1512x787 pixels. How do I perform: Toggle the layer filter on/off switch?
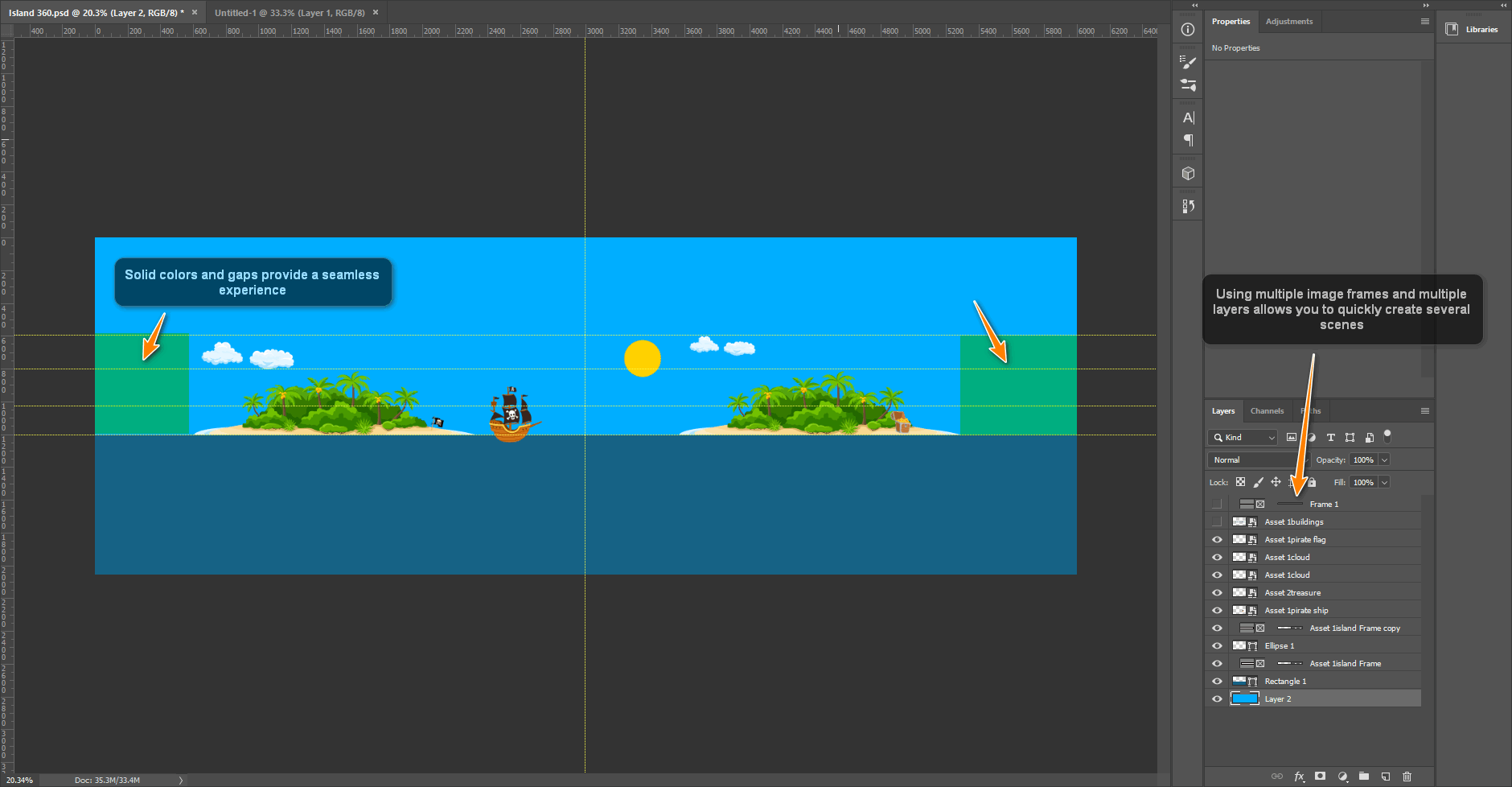1387,436
